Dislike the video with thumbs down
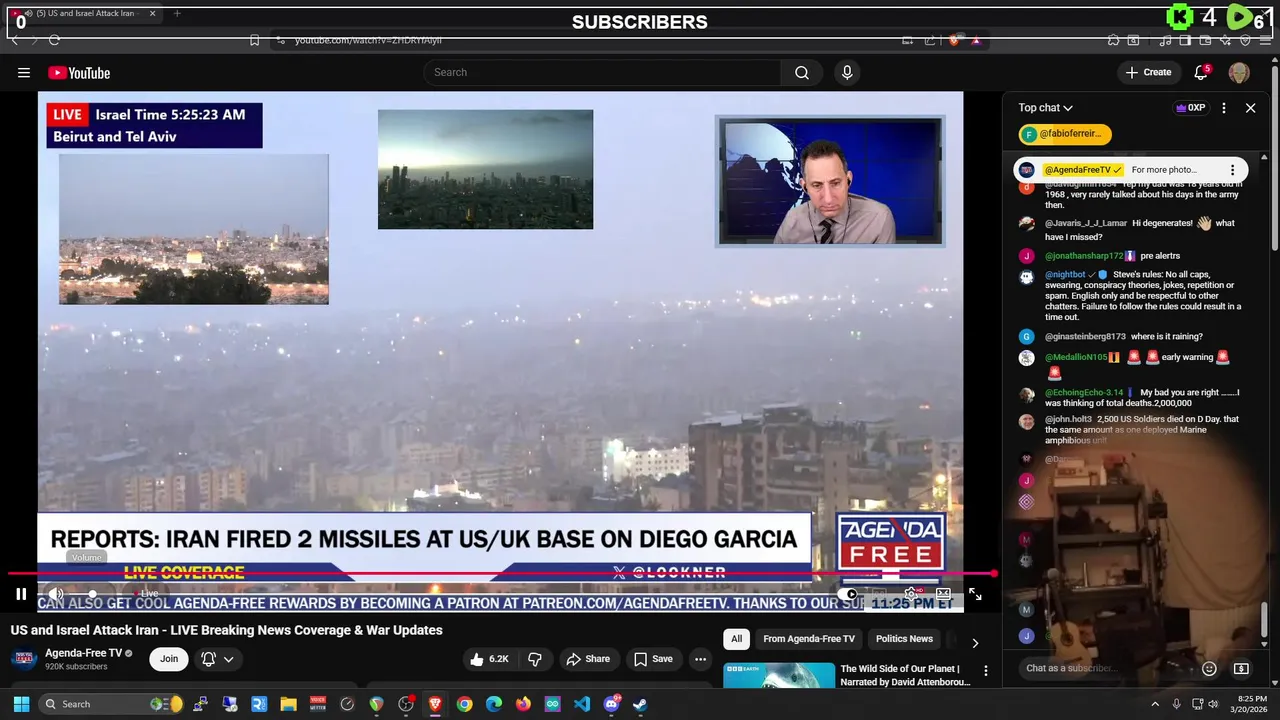The width and height of the screenshot is (1280, 720). [535, 659]
